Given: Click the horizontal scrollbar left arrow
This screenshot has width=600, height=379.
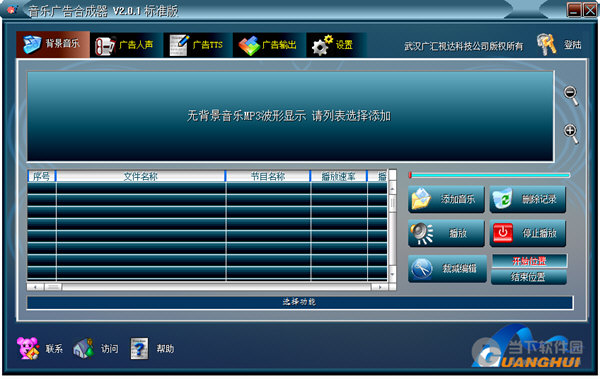Looking at the screenshot, I should (x=35, y=287).
